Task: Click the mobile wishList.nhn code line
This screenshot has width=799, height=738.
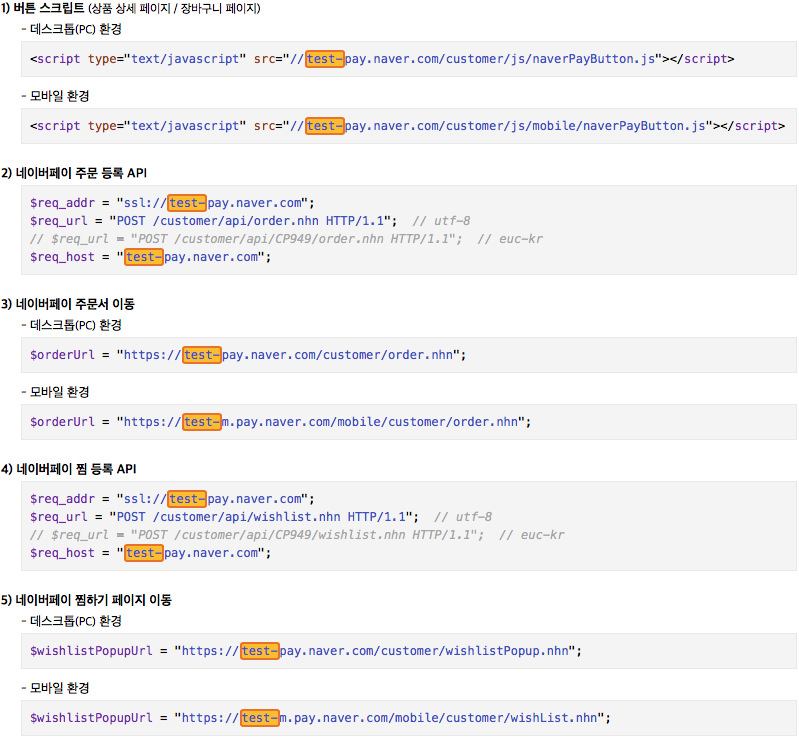Action: 320,718
